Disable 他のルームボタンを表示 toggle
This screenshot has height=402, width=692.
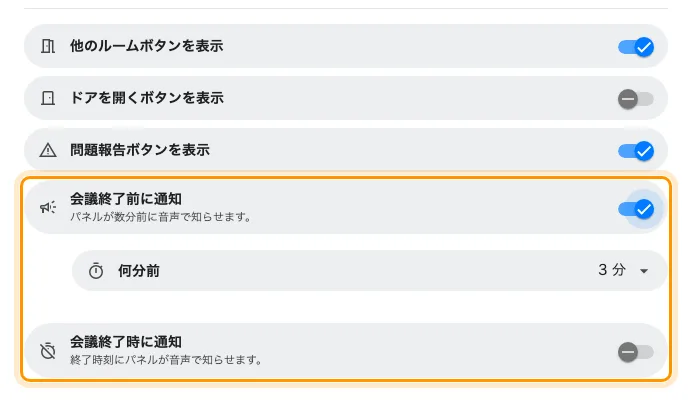[636, 47]
